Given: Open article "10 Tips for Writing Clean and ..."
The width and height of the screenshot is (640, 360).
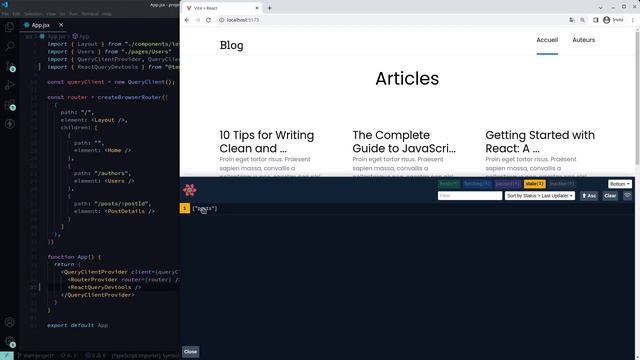Looking at the screenshot, I should (267, 142).
